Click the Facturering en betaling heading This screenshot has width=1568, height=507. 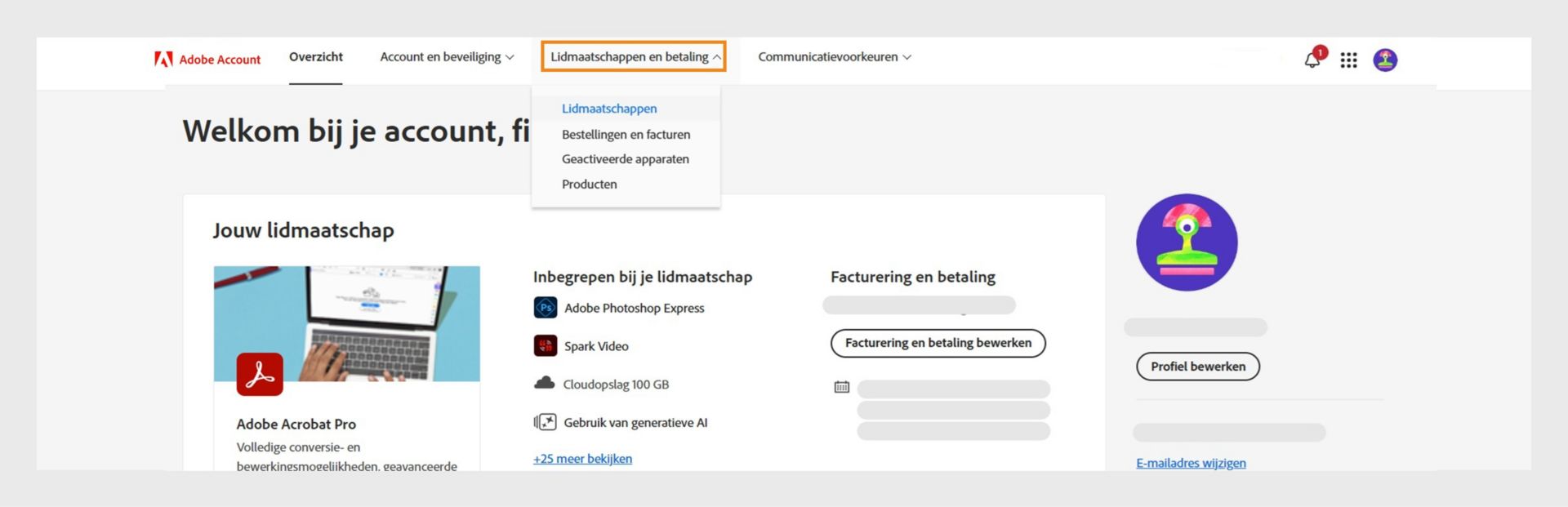[913, 277]
